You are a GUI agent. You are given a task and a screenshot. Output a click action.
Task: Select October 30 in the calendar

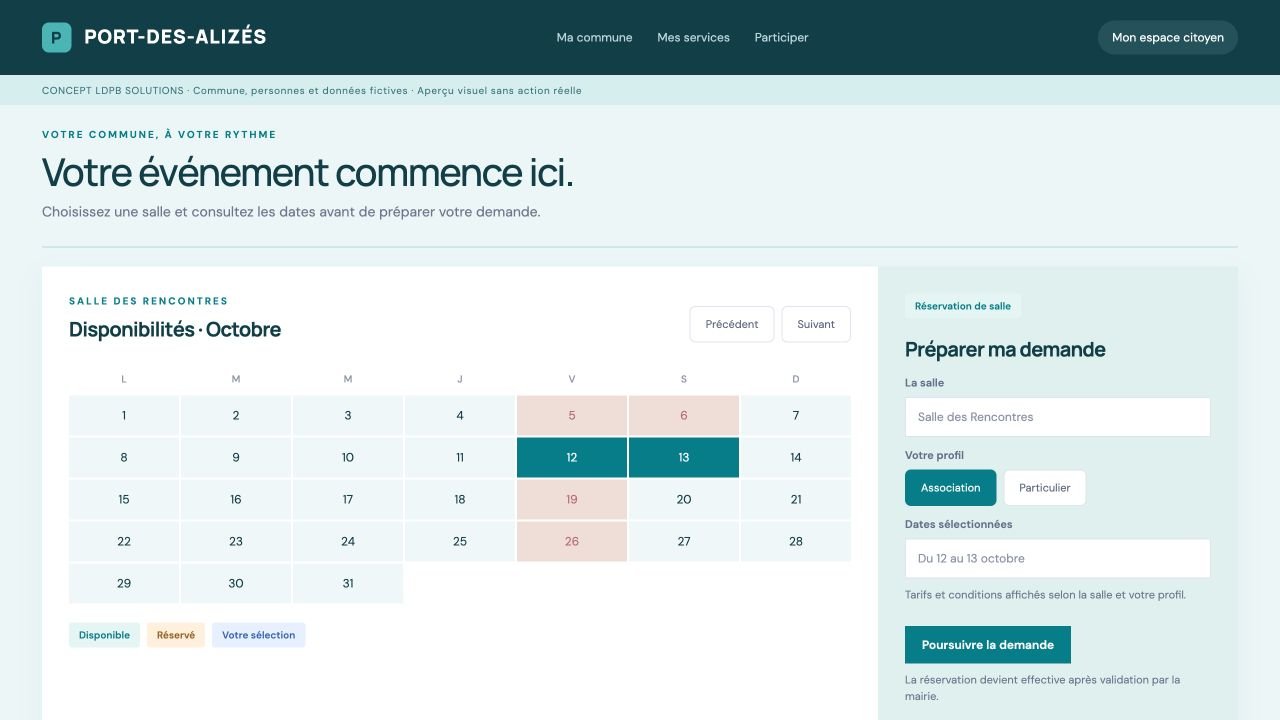point(236,583)
